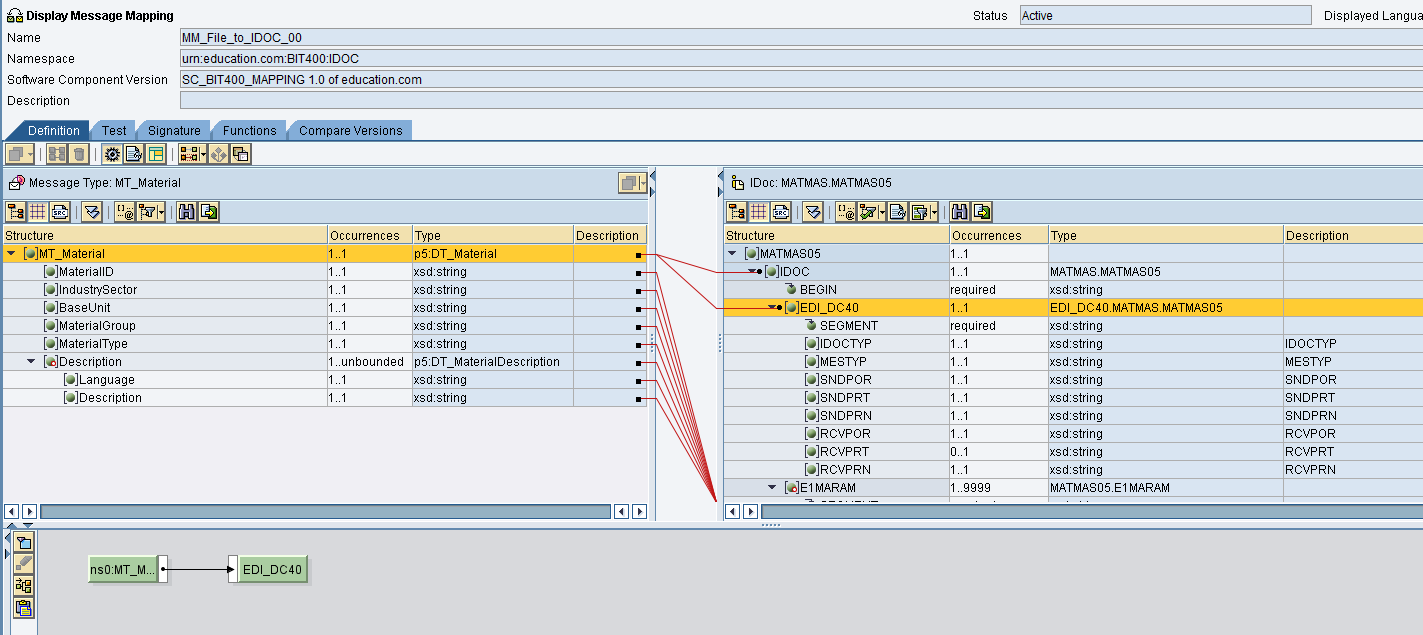Image resolution: width=1423 pixels, height=635 pixels.
Task: Select the MESTYP row in target tree
Action: pyautogui.click(x=1074, y=362)
